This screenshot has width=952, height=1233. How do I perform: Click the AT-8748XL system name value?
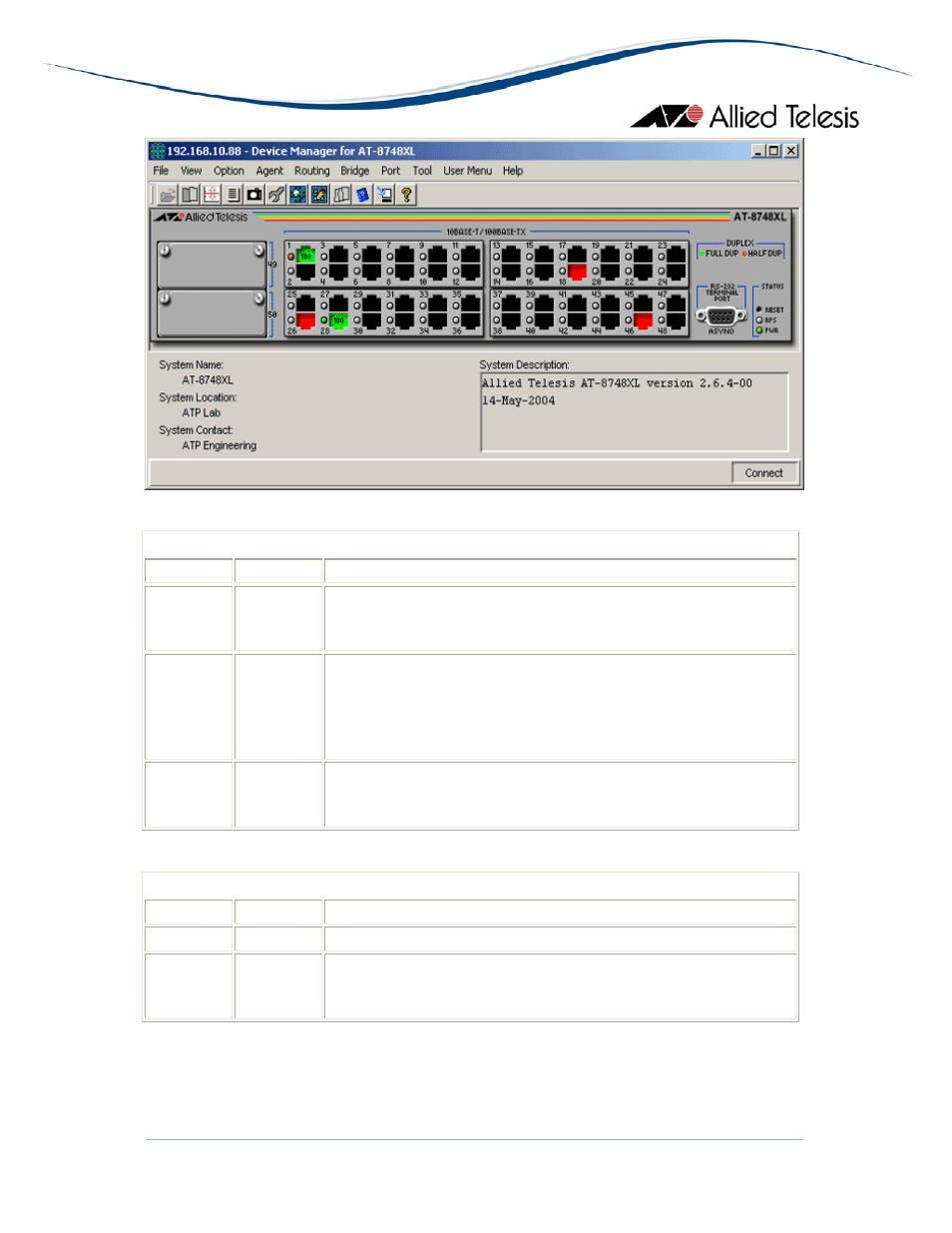click(208, 380)
